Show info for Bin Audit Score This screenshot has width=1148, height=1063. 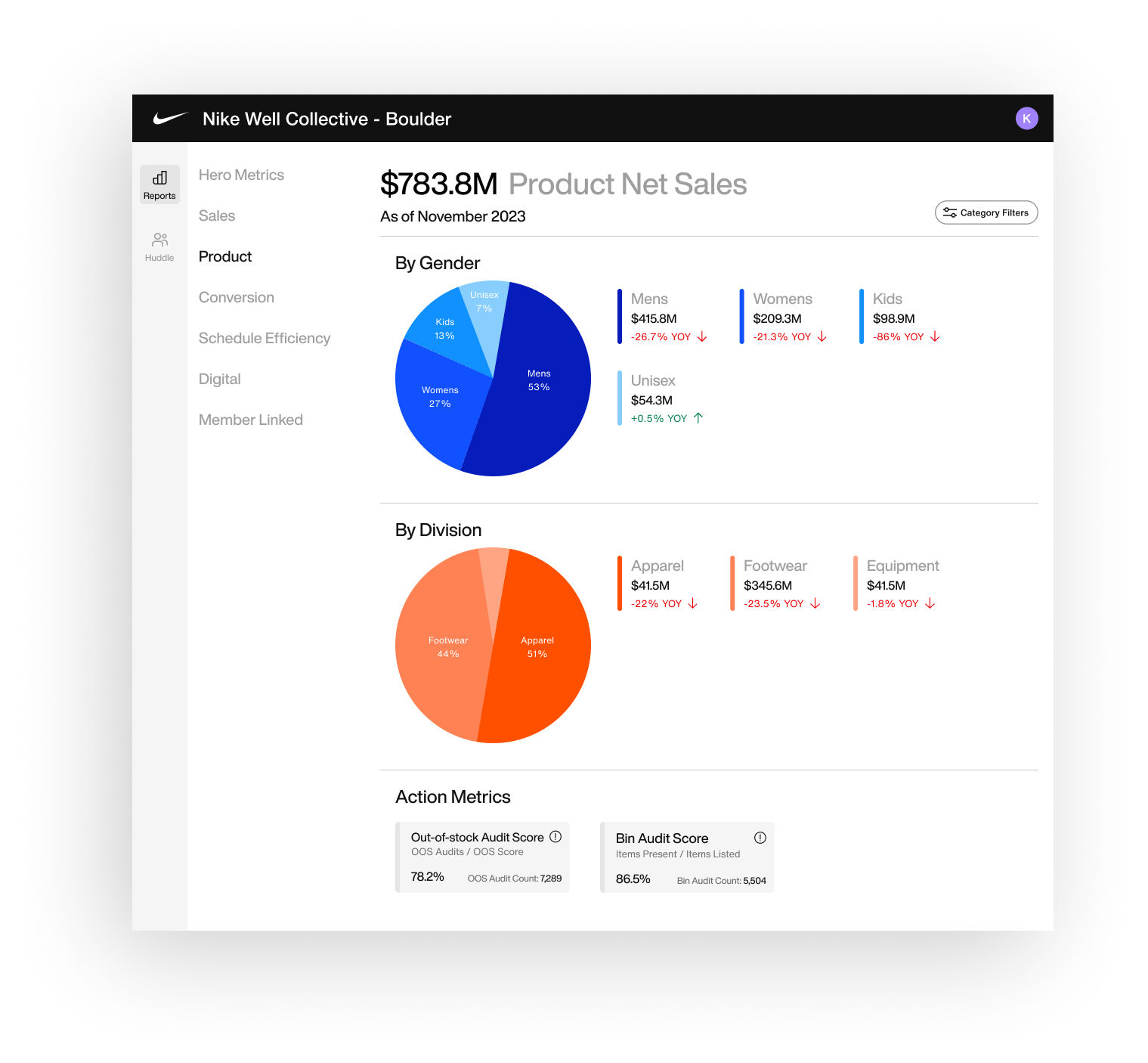(760, 838)
